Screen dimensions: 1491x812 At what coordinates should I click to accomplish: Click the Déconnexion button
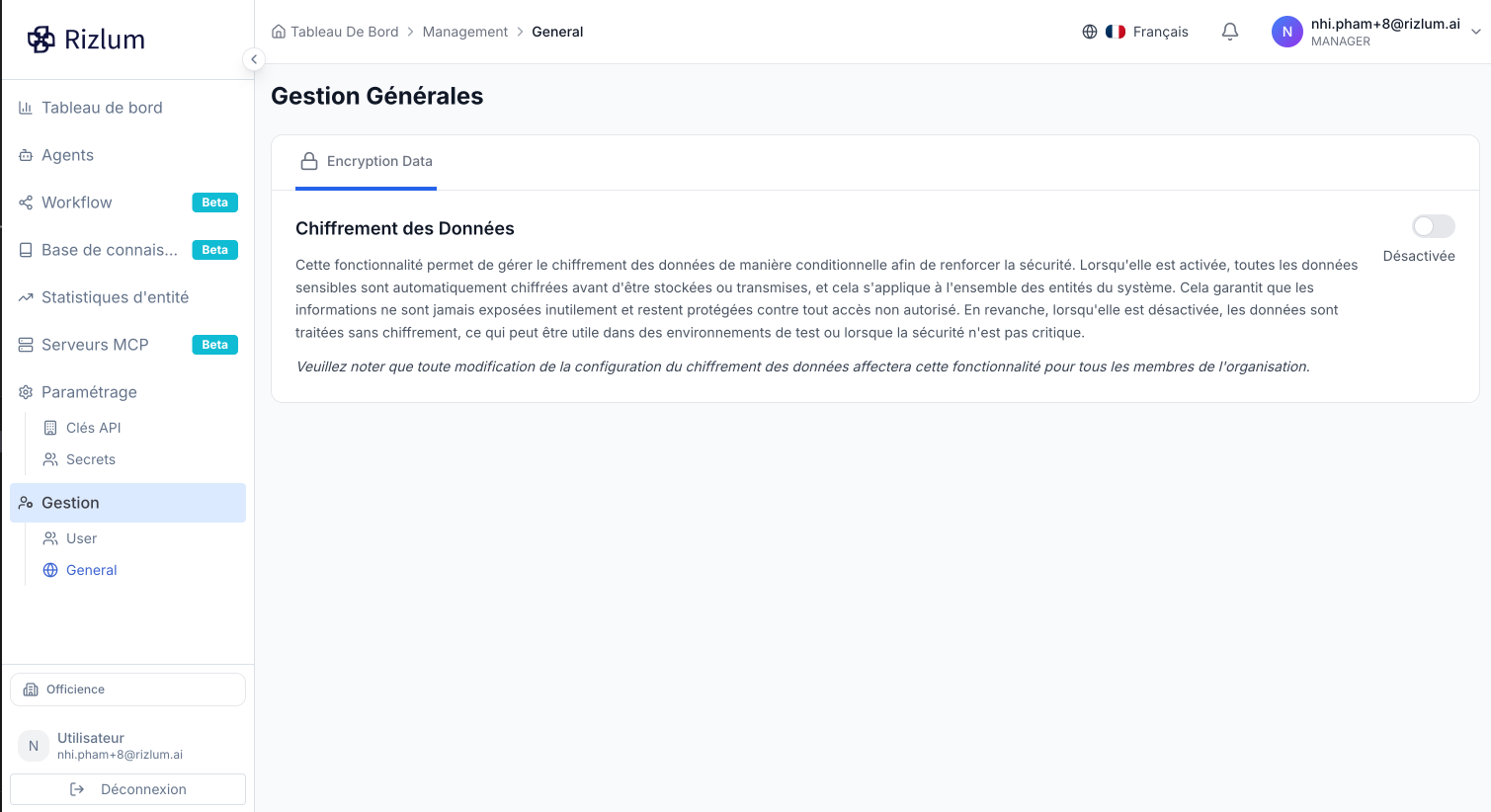[127, 789]
